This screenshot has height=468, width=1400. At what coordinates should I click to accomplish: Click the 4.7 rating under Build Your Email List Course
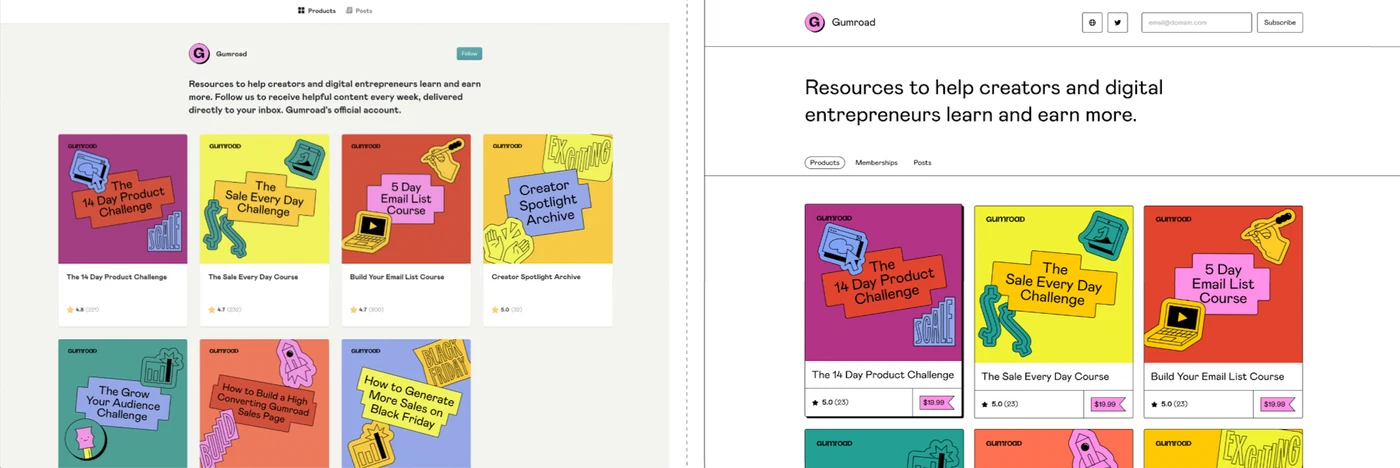click(x=367, y=310)
